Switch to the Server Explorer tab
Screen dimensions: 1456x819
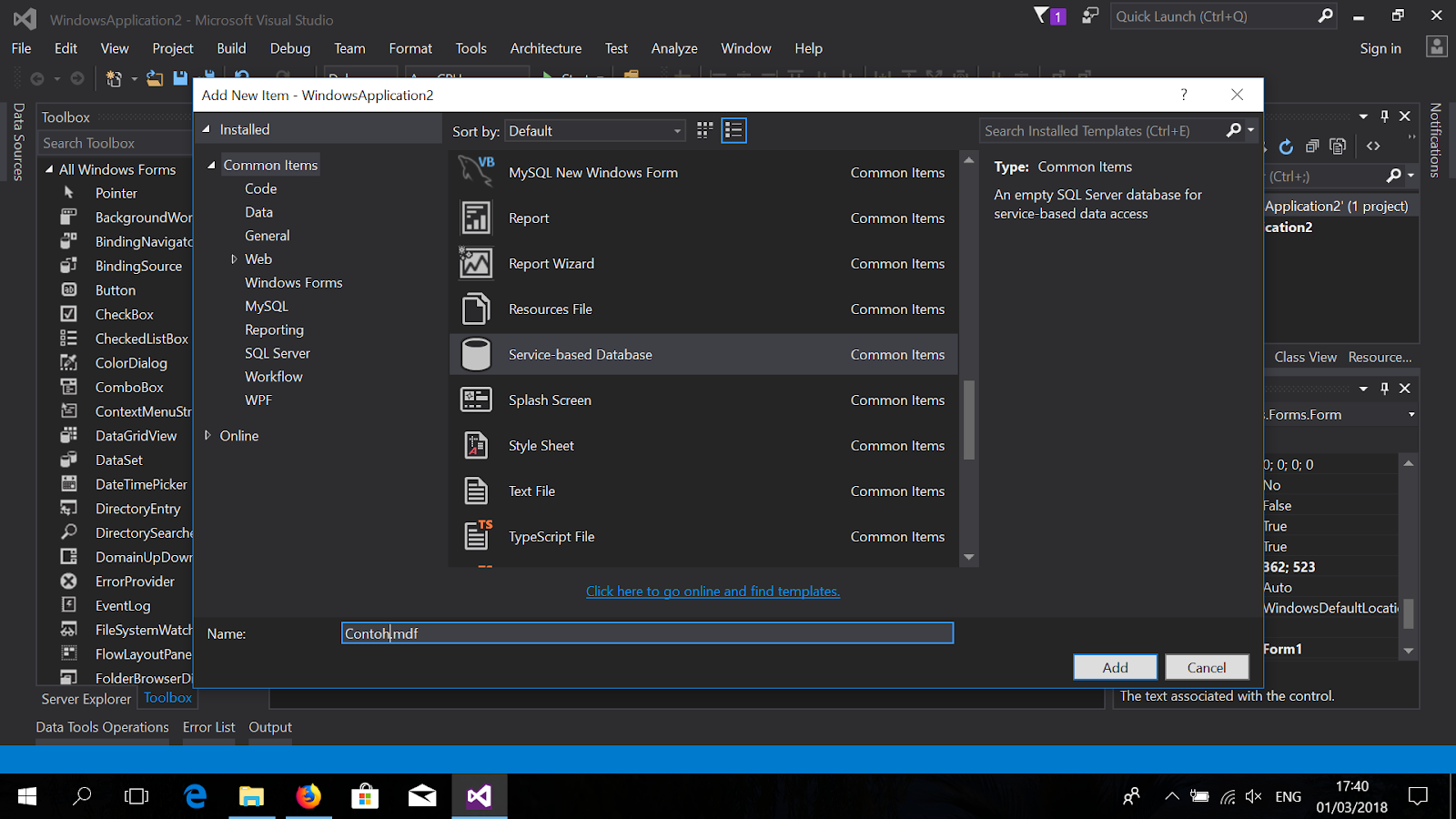(86, 699)
